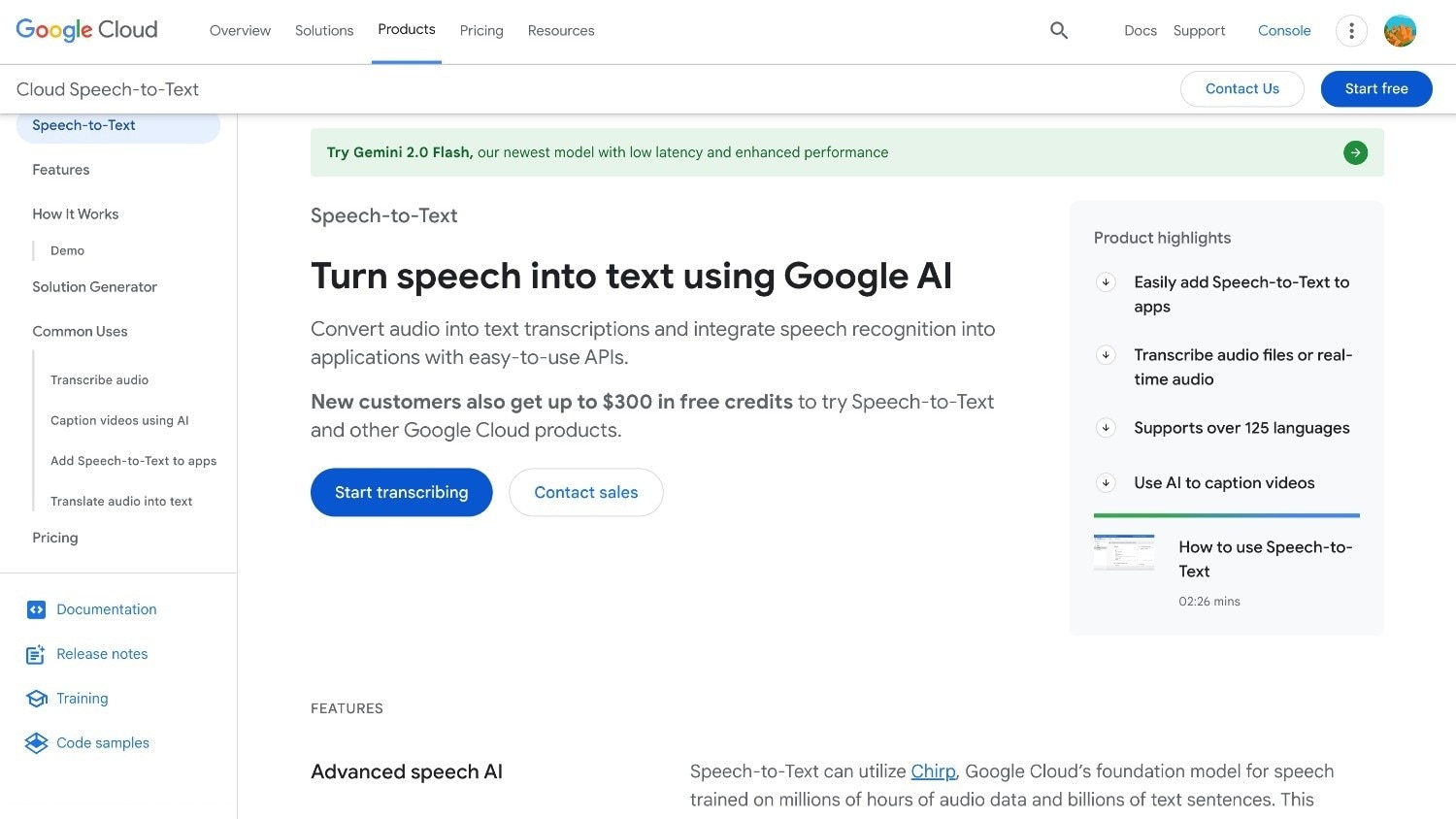The height and width of the screenshot is (819, 1456).
Task: Click the Start transcribing button
Action: click(401, 493)
